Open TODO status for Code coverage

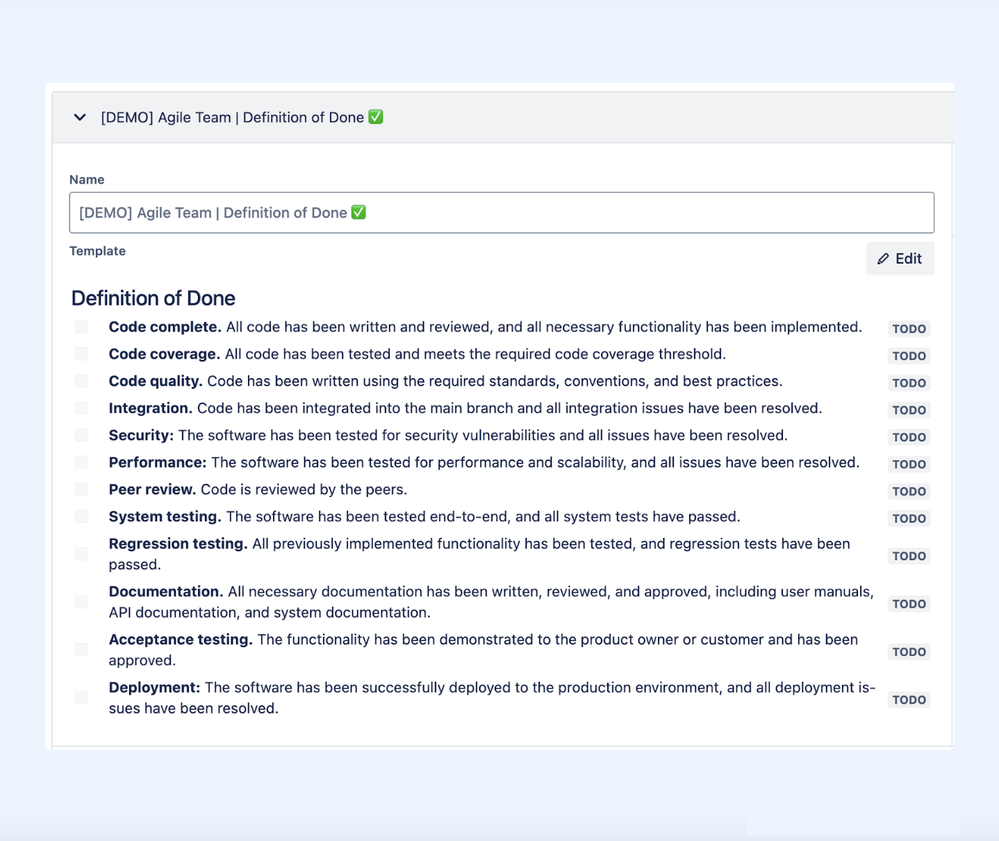tap(909, 356)
